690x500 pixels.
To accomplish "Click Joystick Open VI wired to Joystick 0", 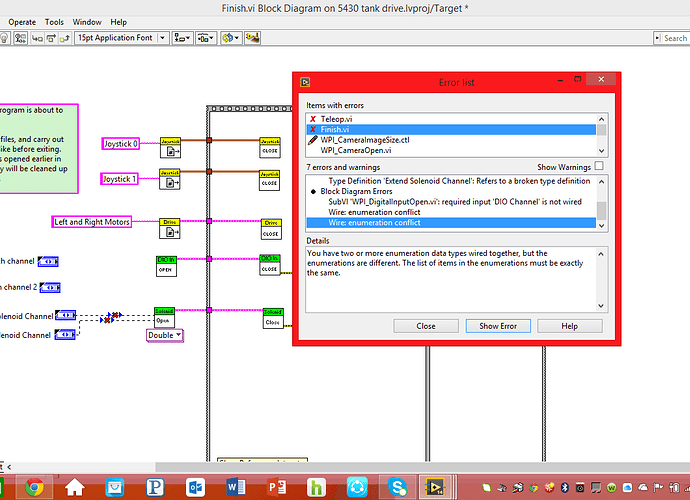I will (170, 147).
